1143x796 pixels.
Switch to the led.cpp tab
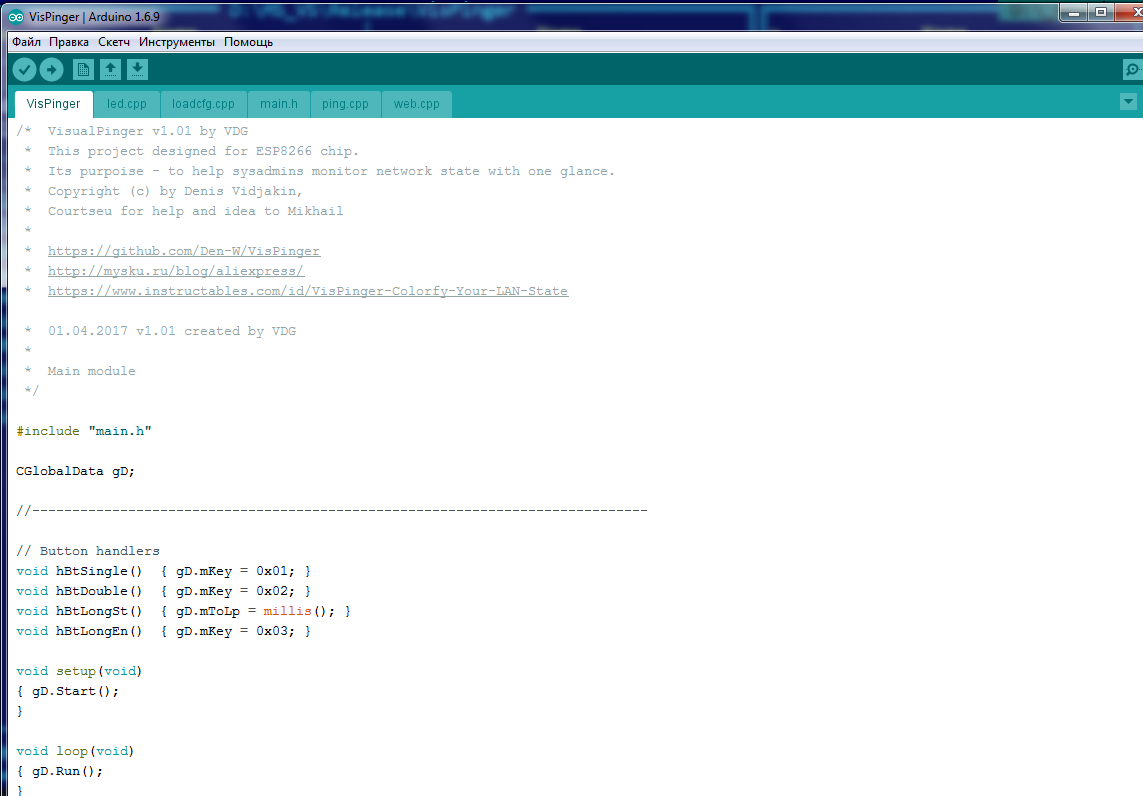pos(127,104)
